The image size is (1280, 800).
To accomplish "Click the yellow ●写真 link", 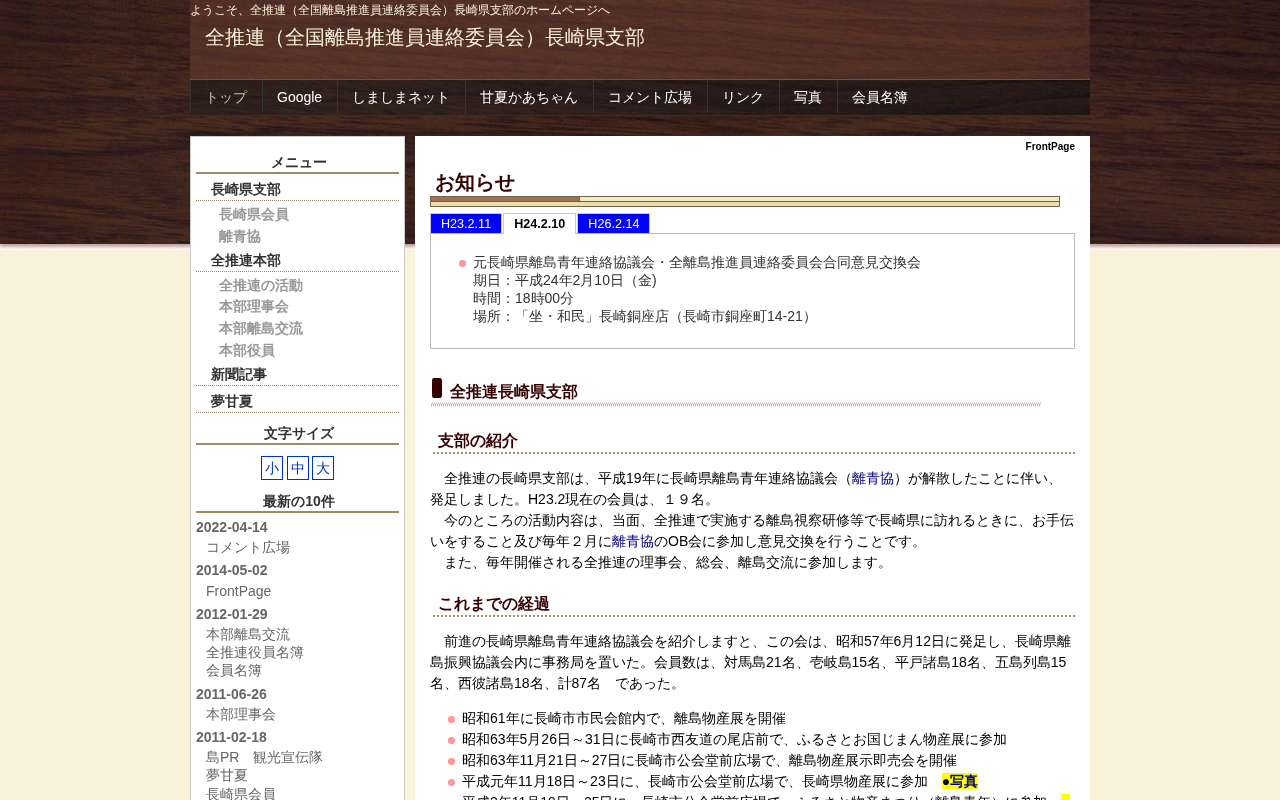I will tap(960, 781).
